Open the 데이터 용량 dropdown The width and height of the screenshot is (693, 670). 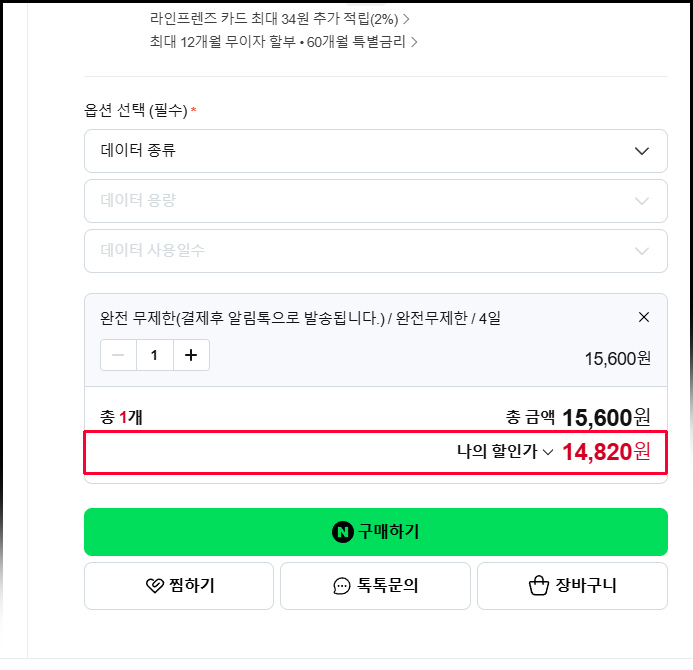coord(376,201)
